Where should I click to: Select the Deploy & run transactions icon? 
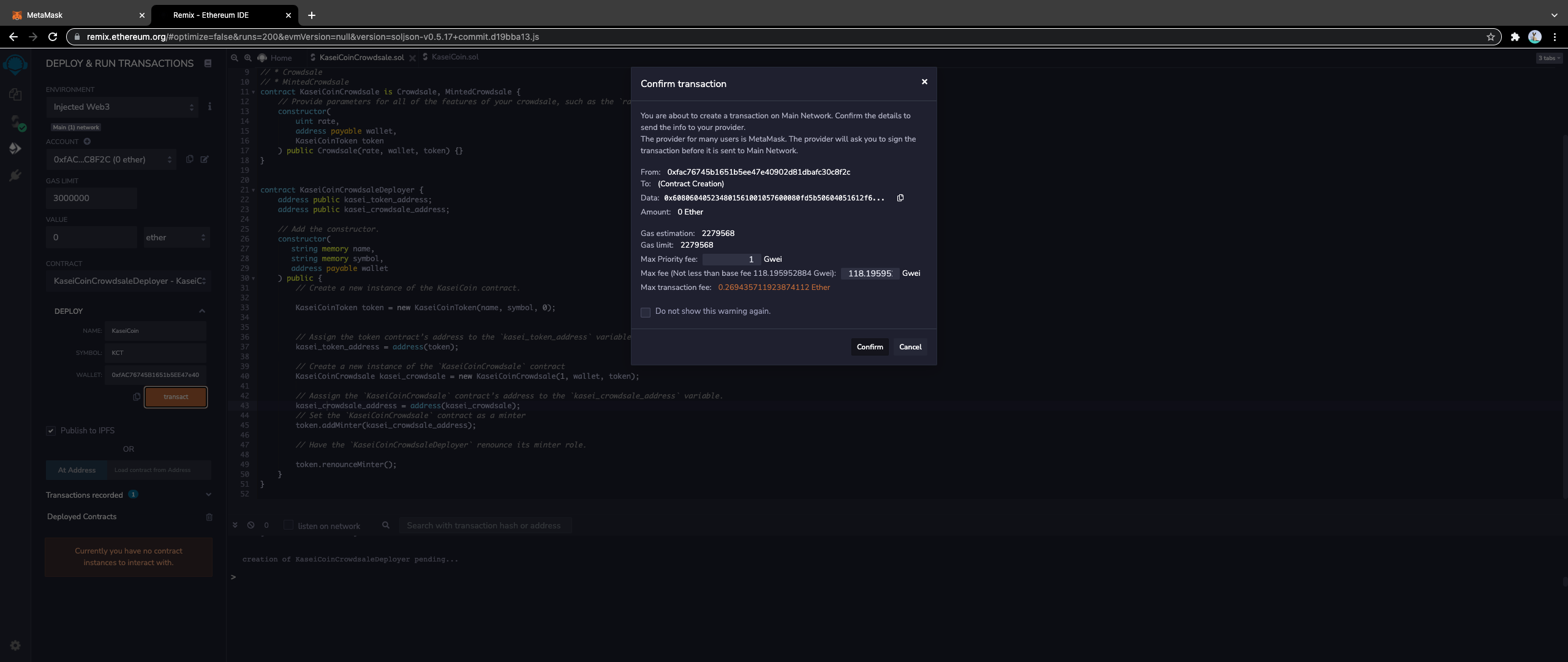(x=15, y=148)
